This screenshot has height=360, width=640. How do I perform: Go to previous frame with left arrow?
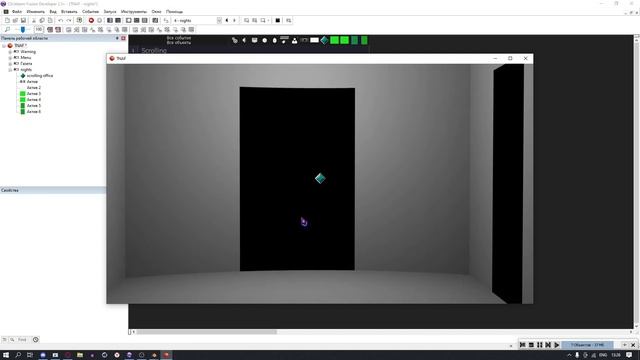point(227,20)
